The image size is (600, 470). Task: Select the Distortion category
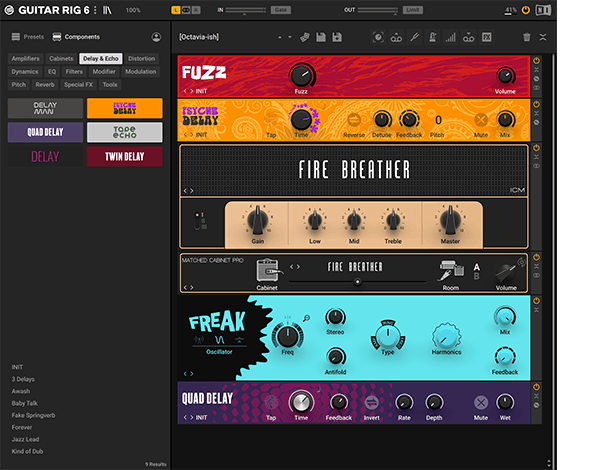[x=142, y=59]
